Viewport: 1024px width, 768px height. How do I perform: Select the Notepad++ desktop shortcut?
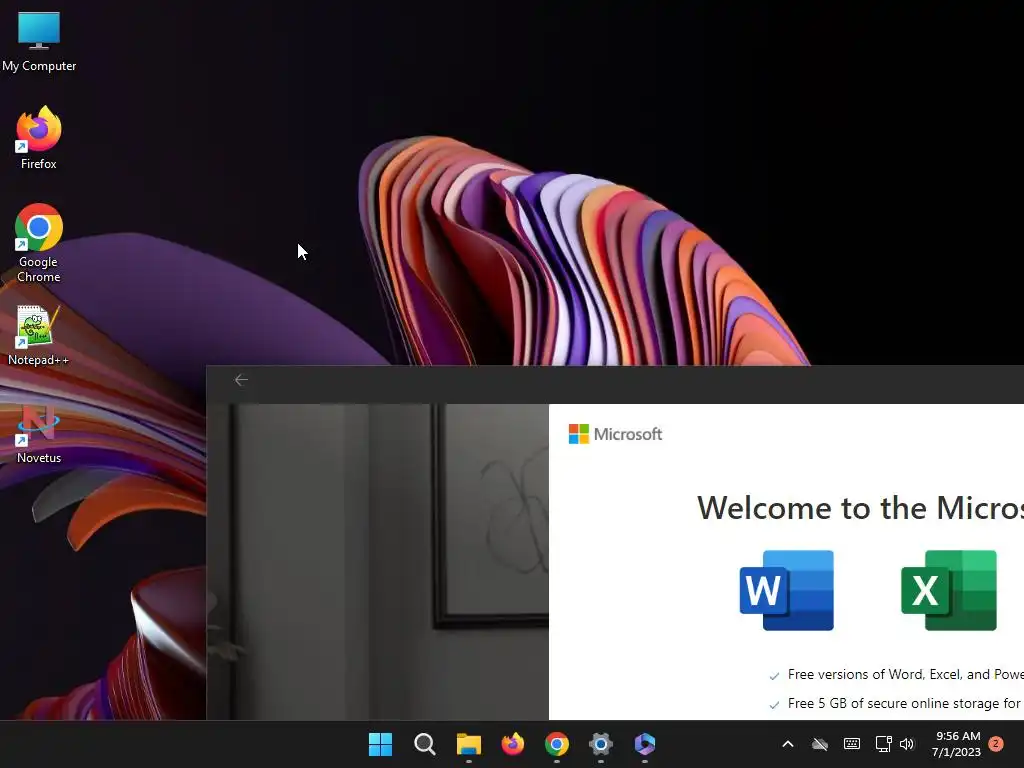[39, 335]
